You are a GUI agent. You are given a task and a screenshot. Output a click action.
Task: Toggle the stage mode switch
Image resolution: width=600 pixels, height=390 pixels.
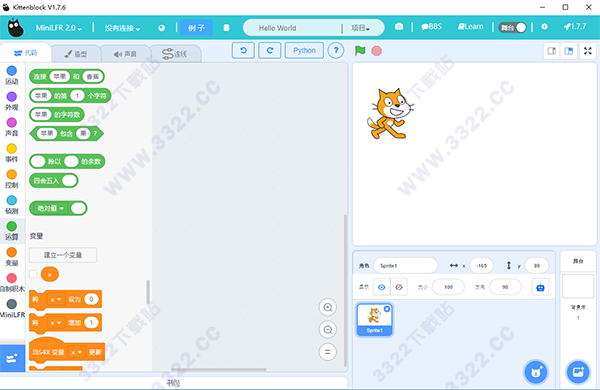pyautogui.click(x=513, y=28)
